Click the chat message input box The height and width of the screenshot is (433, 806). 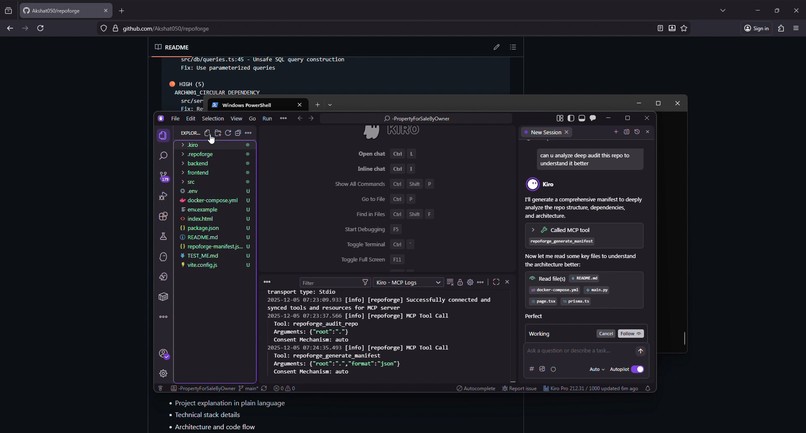578,351
